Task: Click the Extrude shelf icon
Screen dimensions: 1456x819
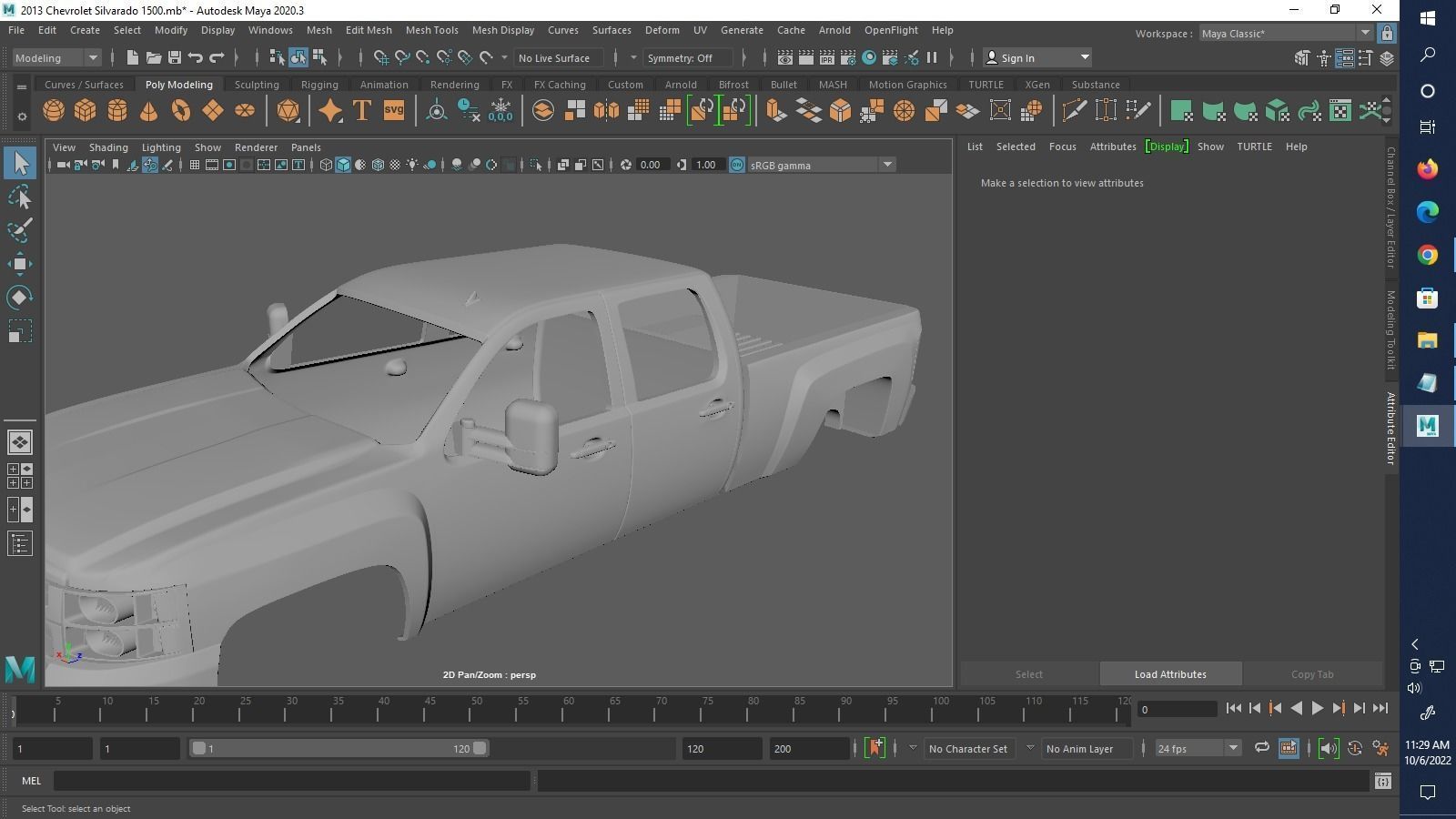Action: (776, 111)
